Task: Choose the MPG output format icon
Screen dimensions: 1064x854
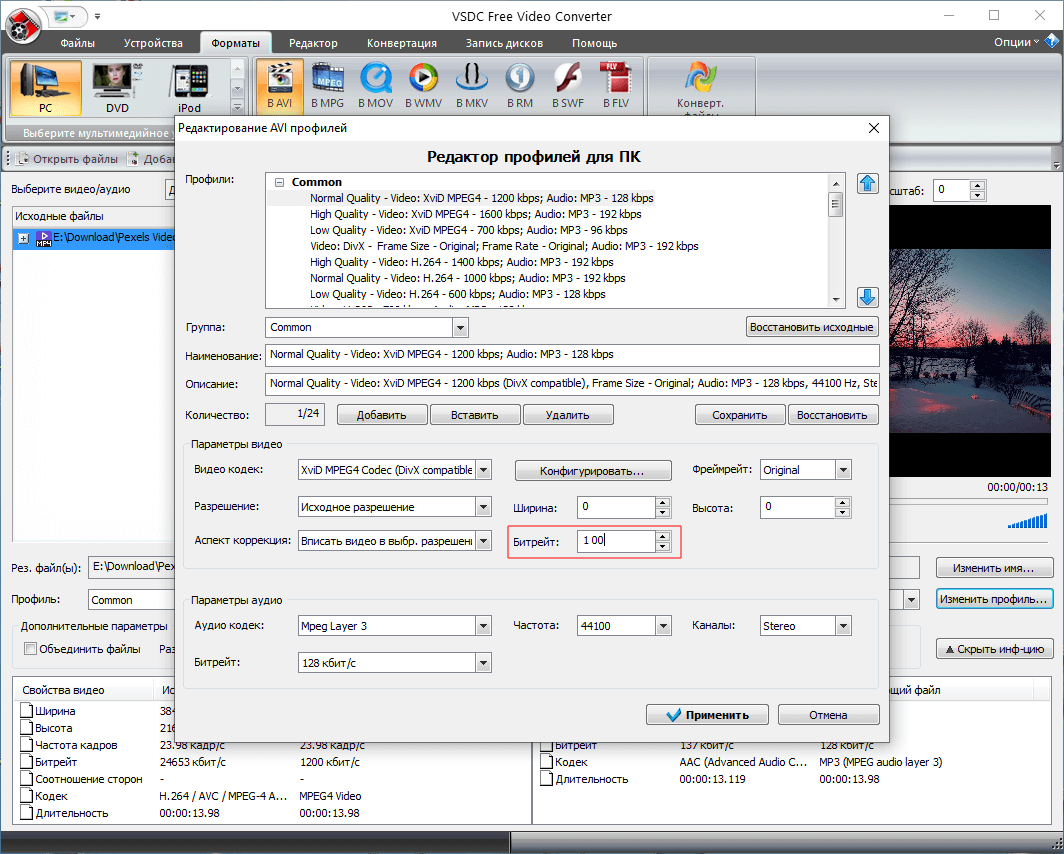Action: click(x=327, y=85)
